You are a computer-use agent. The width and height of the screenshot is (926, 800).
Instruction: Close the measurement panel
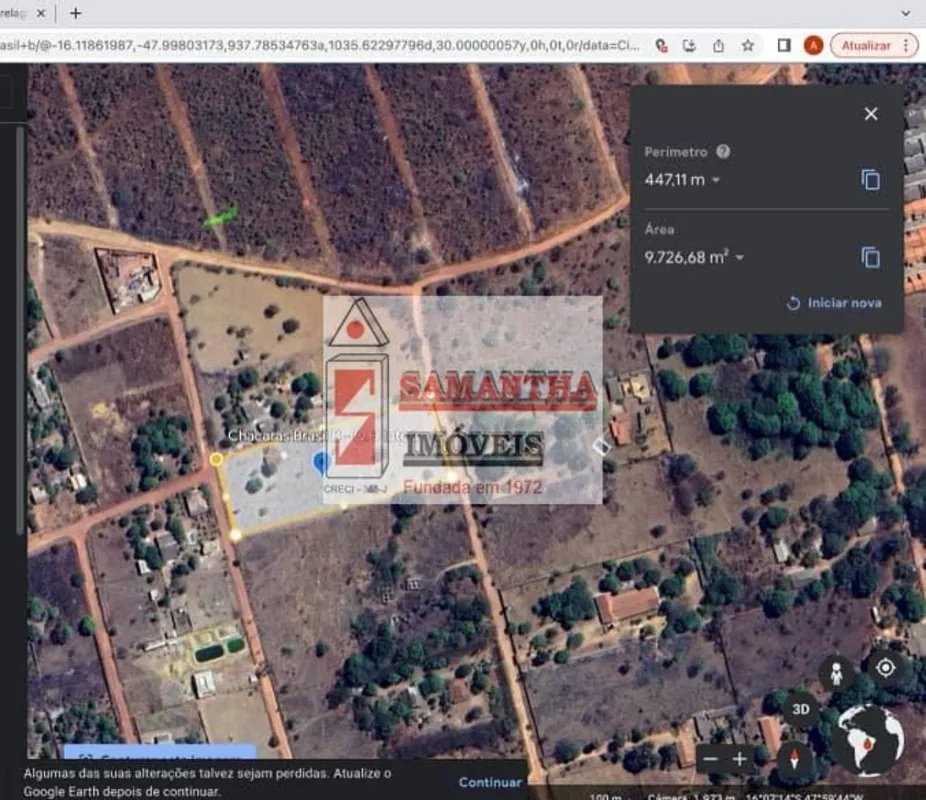pos(870,114)
